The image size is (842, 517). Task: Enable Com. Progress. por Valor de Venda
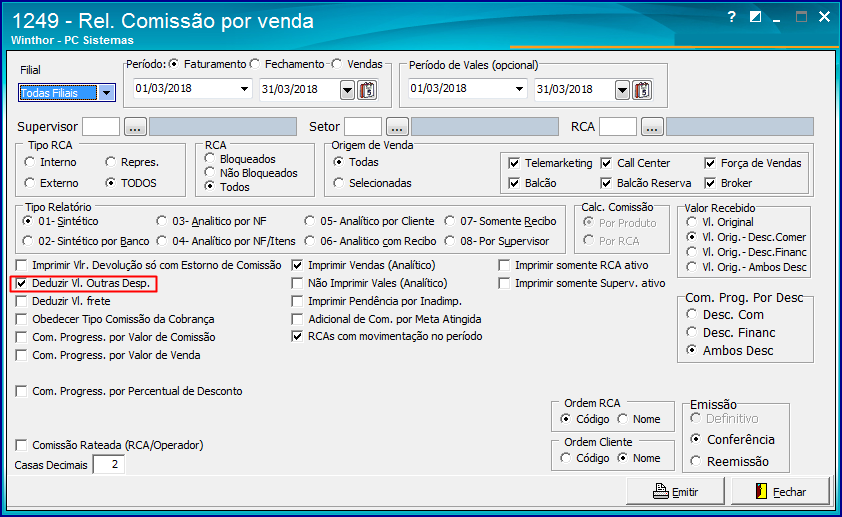21,355
